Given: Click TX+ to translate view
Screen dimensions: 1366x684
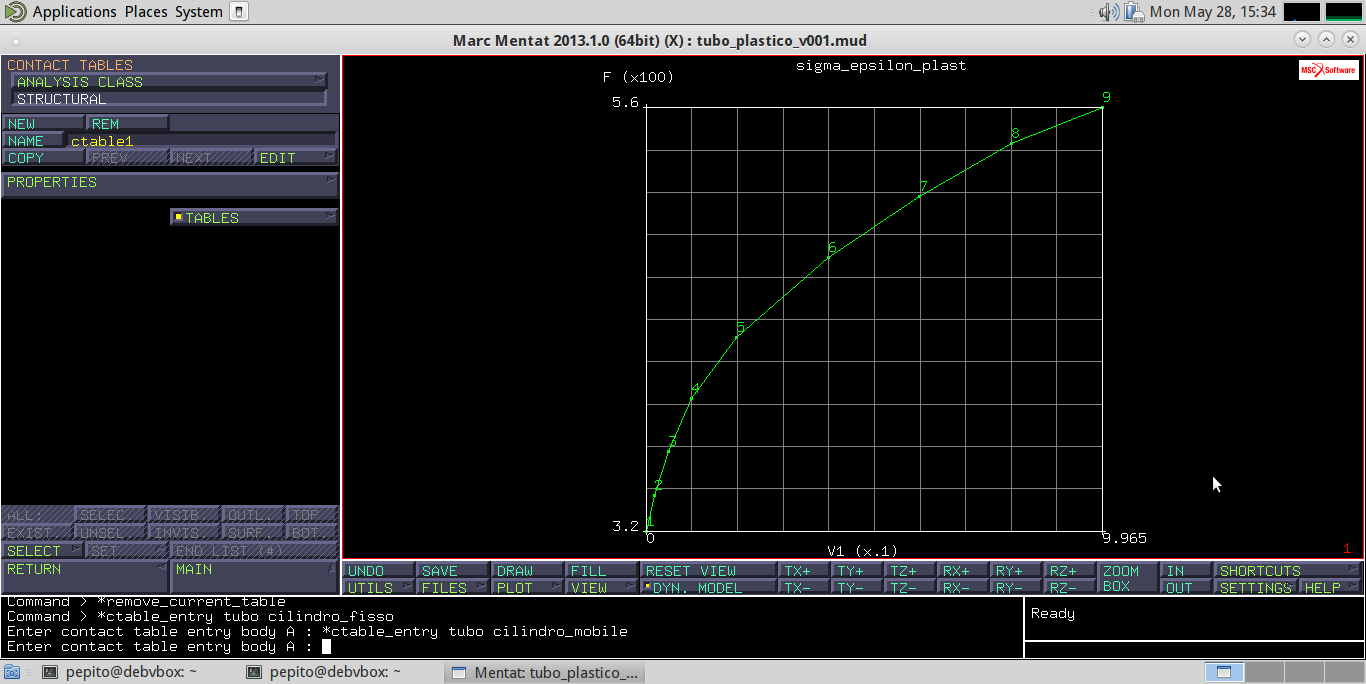Looking at the screenshot, I should (806, 571).
